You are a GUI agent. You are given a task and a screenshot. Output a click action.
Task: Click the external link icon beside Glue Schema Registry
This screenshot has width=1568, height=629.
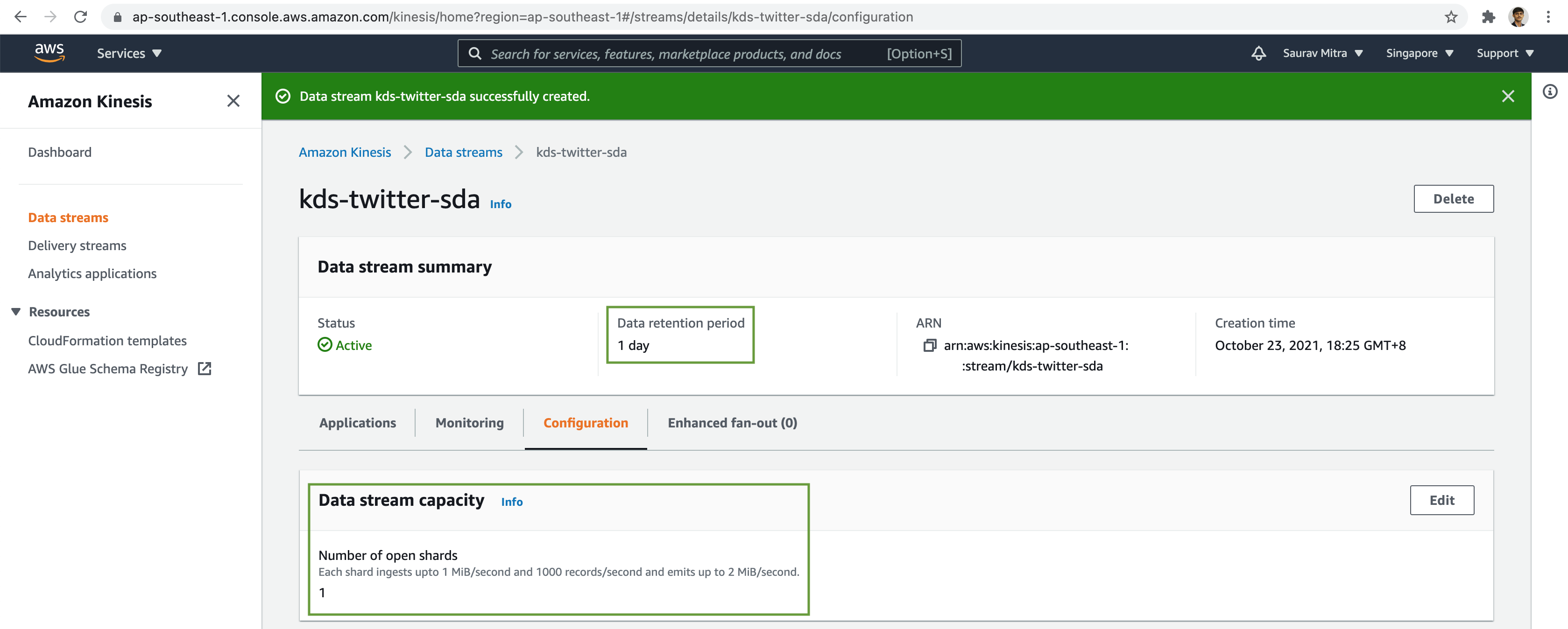click(x=205, y=369)
